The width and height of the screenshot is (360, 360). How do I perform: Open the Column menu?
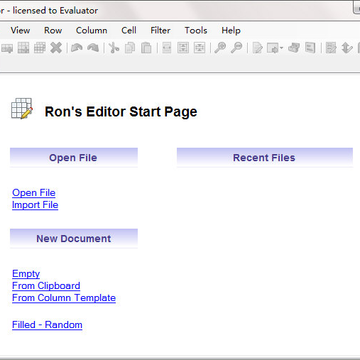pos(91,30)
